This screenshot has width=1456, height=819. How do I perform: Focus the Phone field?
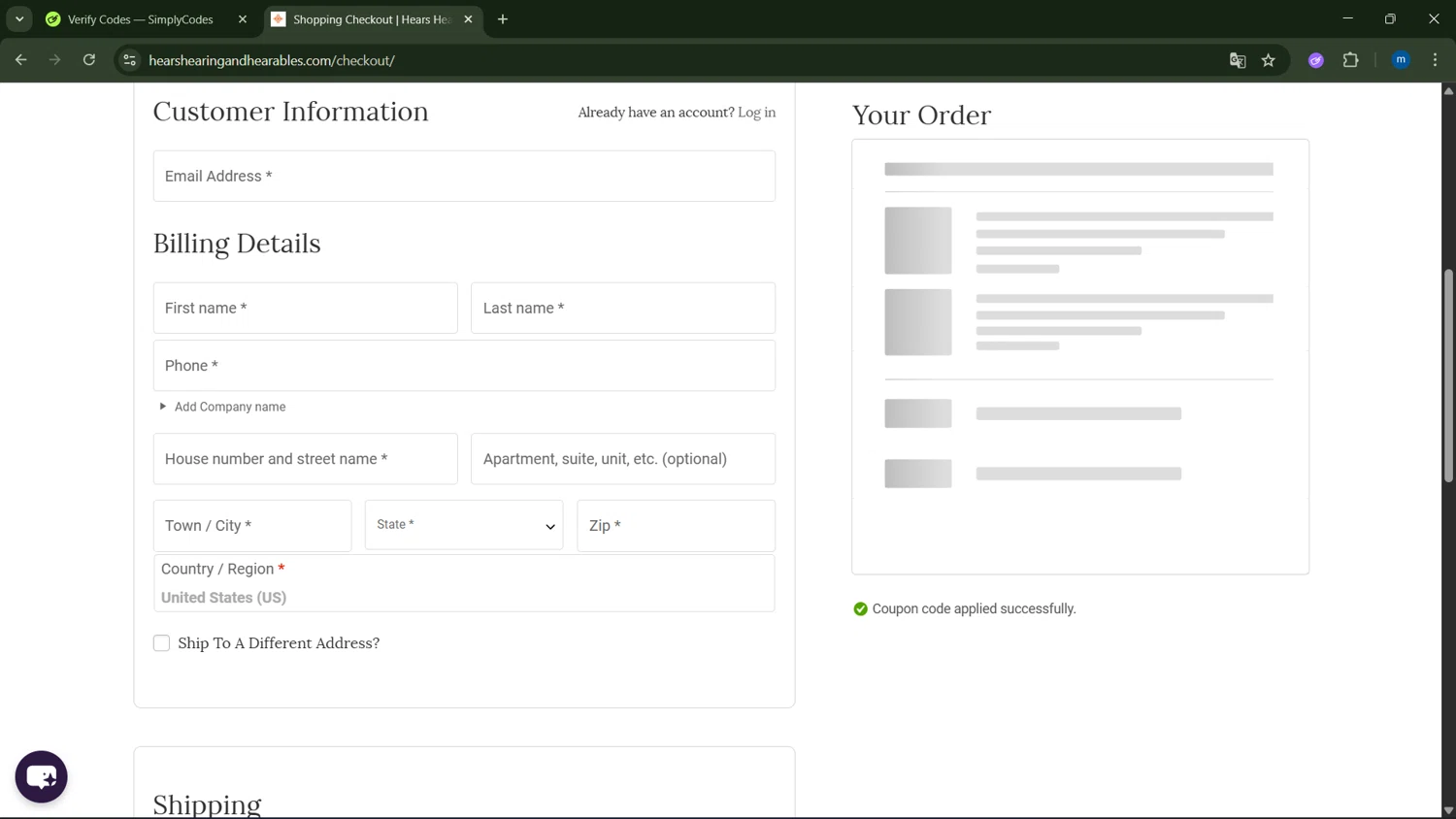(464, 366)
